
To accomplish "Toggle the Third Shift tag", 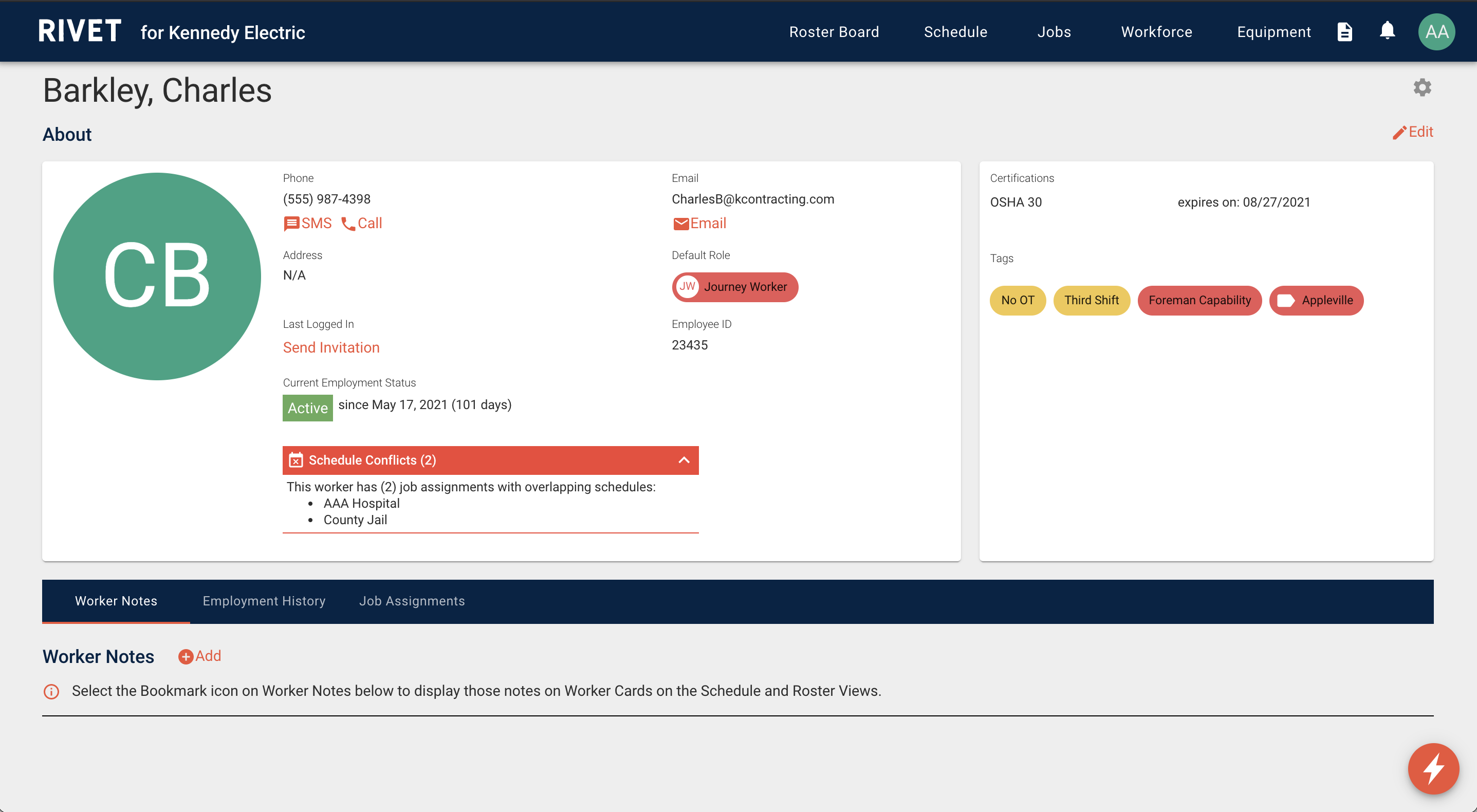I will [1090, 300].
